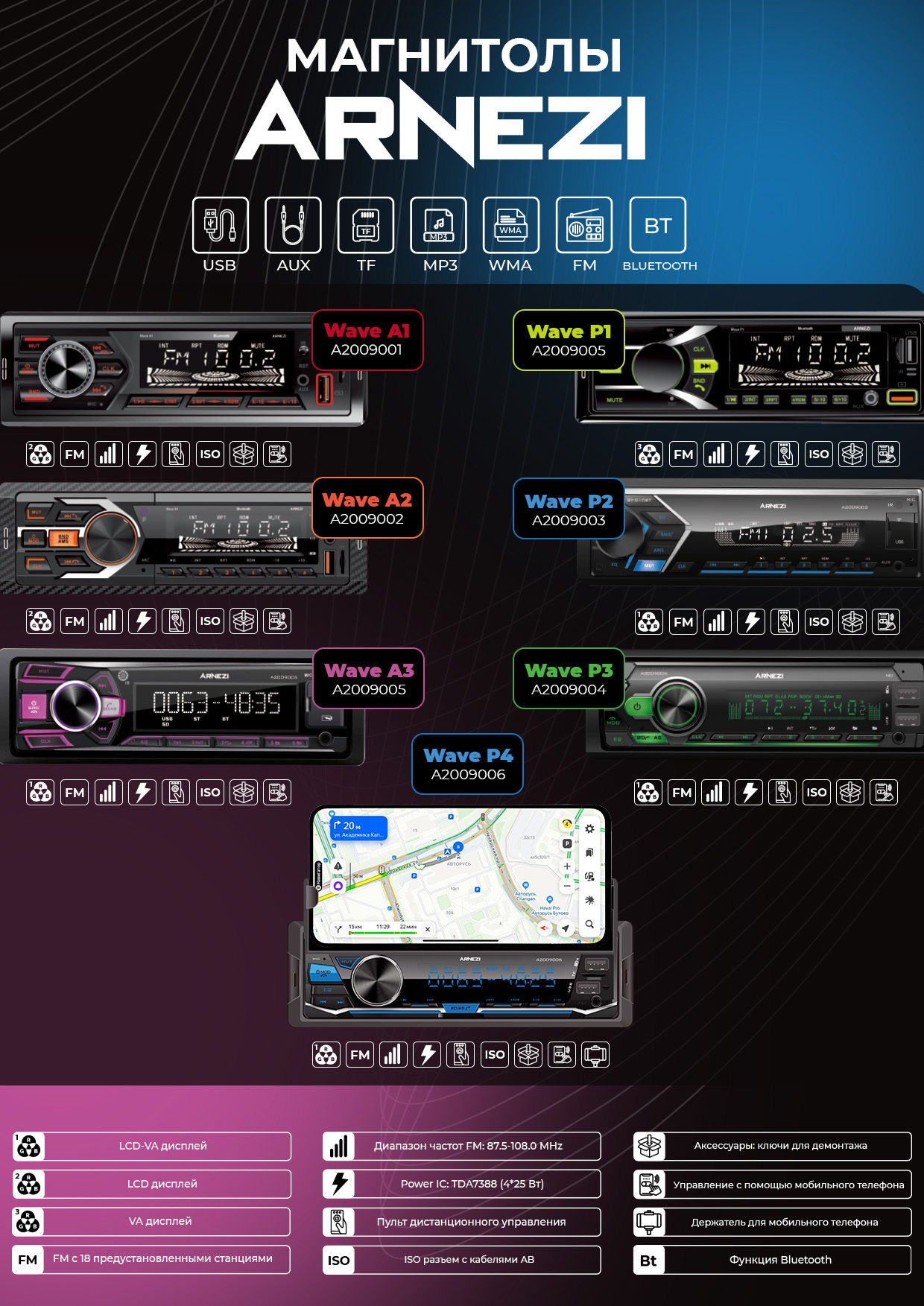Click the Wave P3 radio image
Image resolution: width=924 pixels, height=1306 pixels.
pyautogui.click(x=754, y=706)
